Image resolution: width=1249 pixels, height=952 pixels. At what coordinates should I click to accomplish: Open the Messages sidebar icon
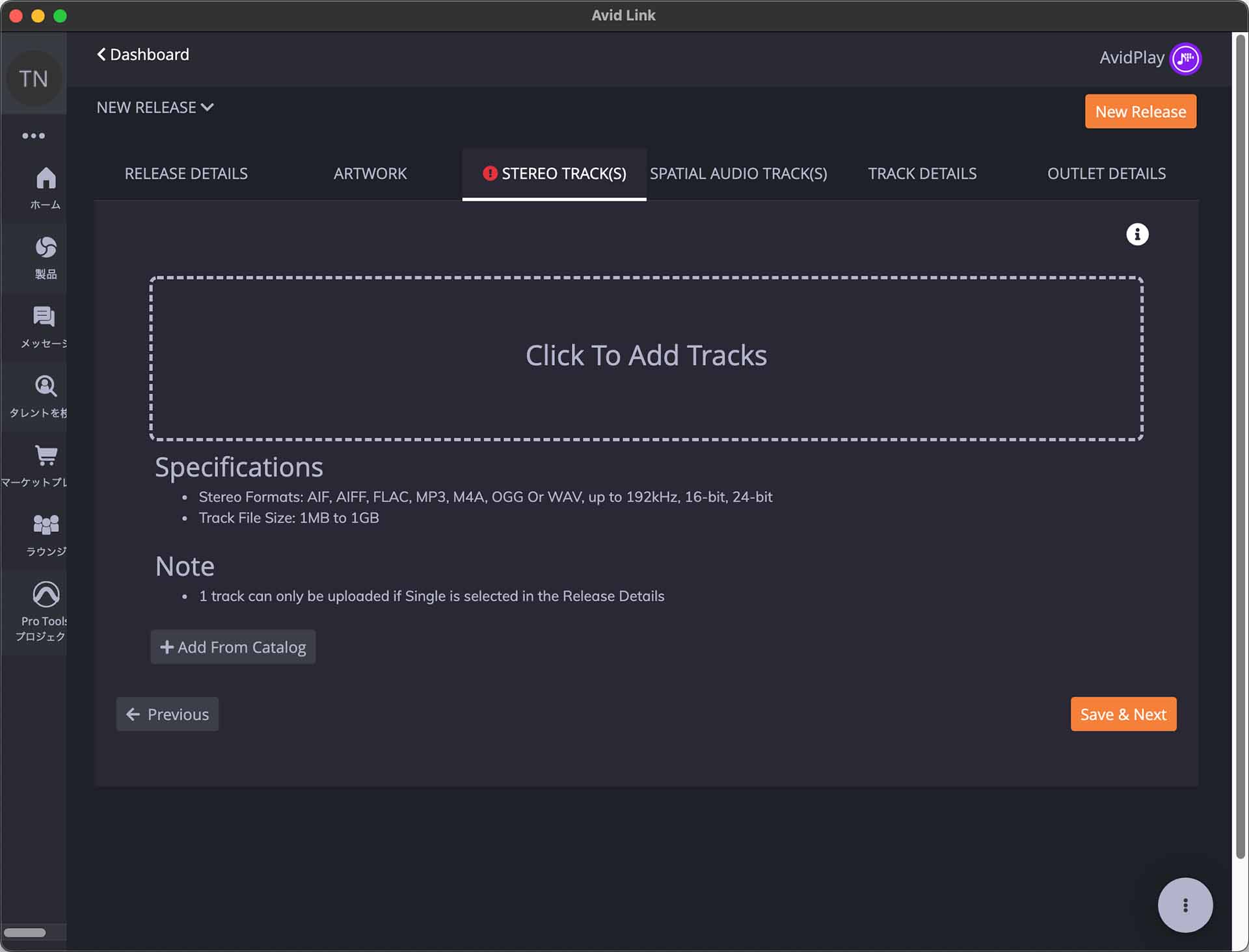[x=44, y=317]
